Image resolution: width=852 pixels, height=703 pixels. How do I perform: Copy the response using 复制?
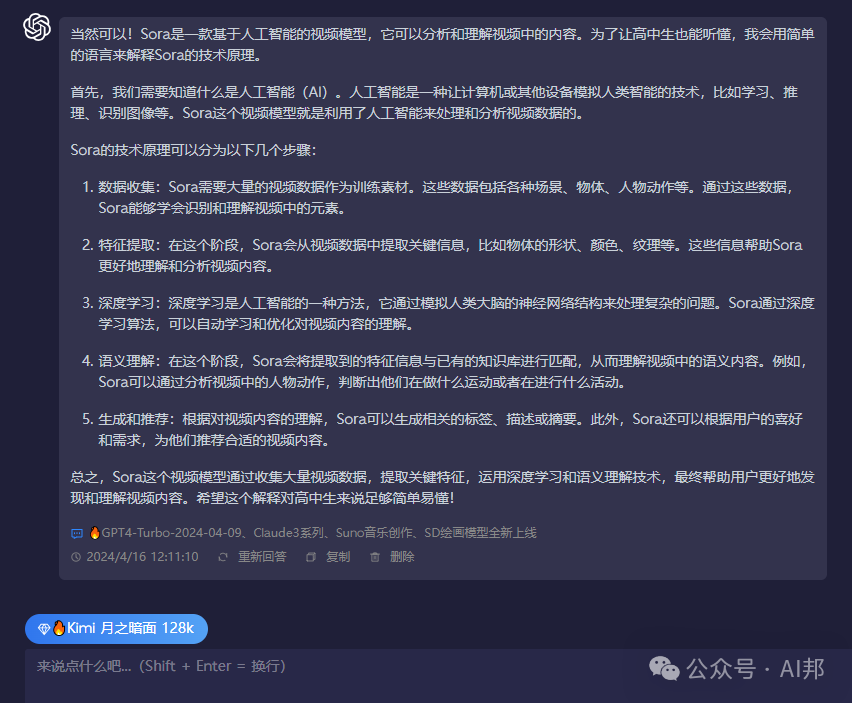337,557
